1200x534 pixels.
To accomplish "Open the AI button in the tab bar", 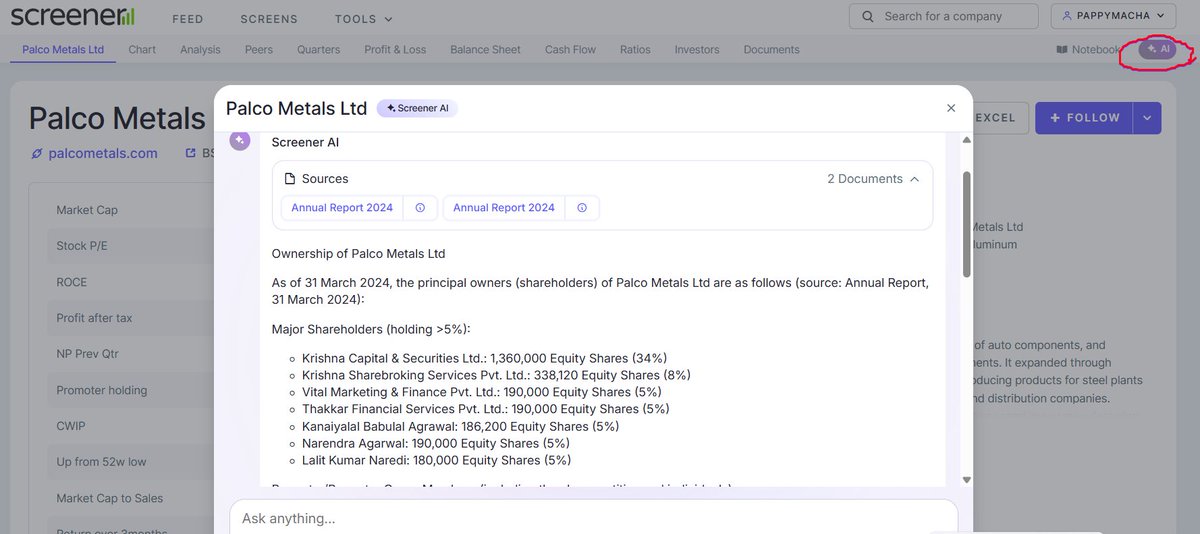I will tap(1158, 49).
